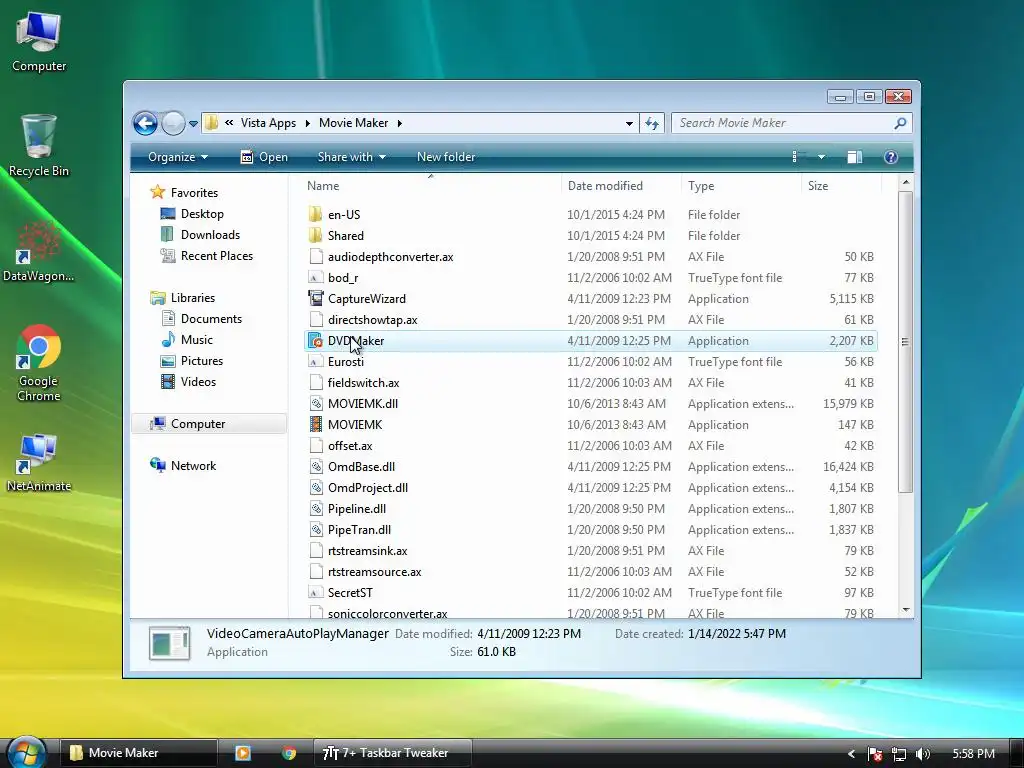Image resolution: width=1024 pixels, height=768 pixels.
Task: Open the Organize menu
Action: [178, 157]
